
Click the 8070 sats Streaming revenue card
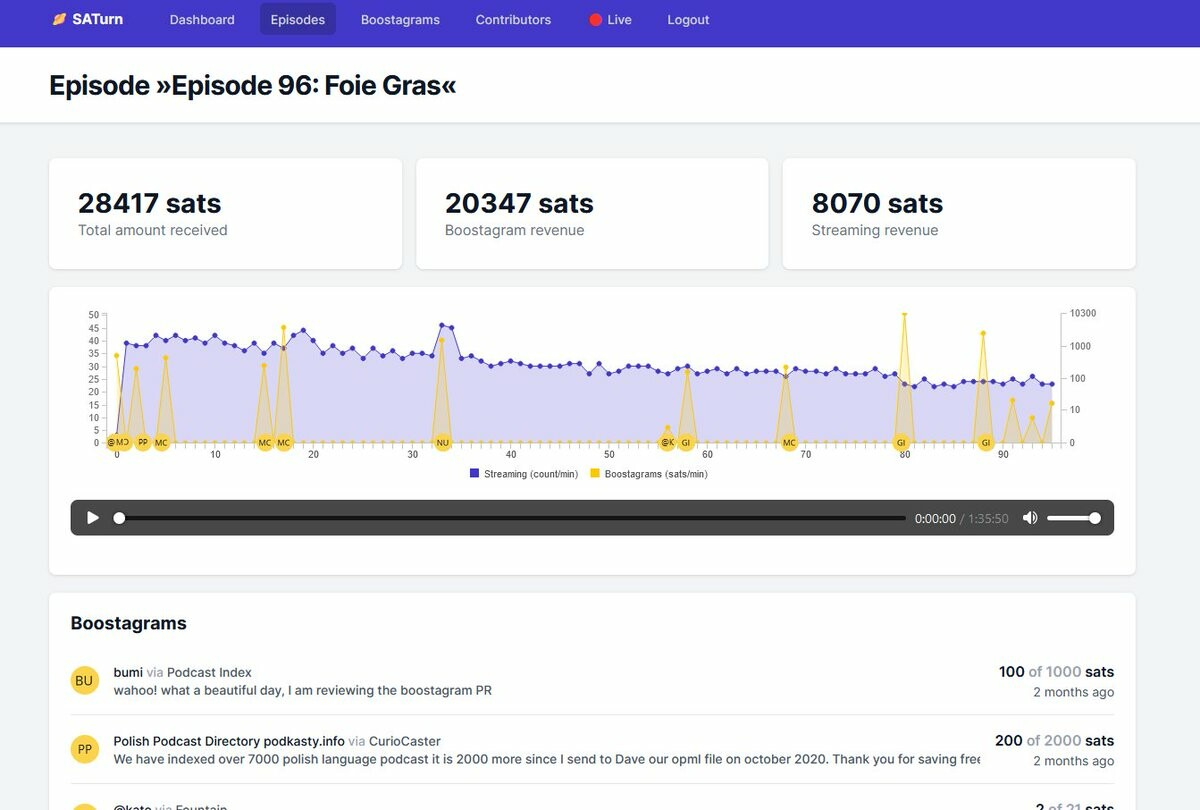[959, 213]
